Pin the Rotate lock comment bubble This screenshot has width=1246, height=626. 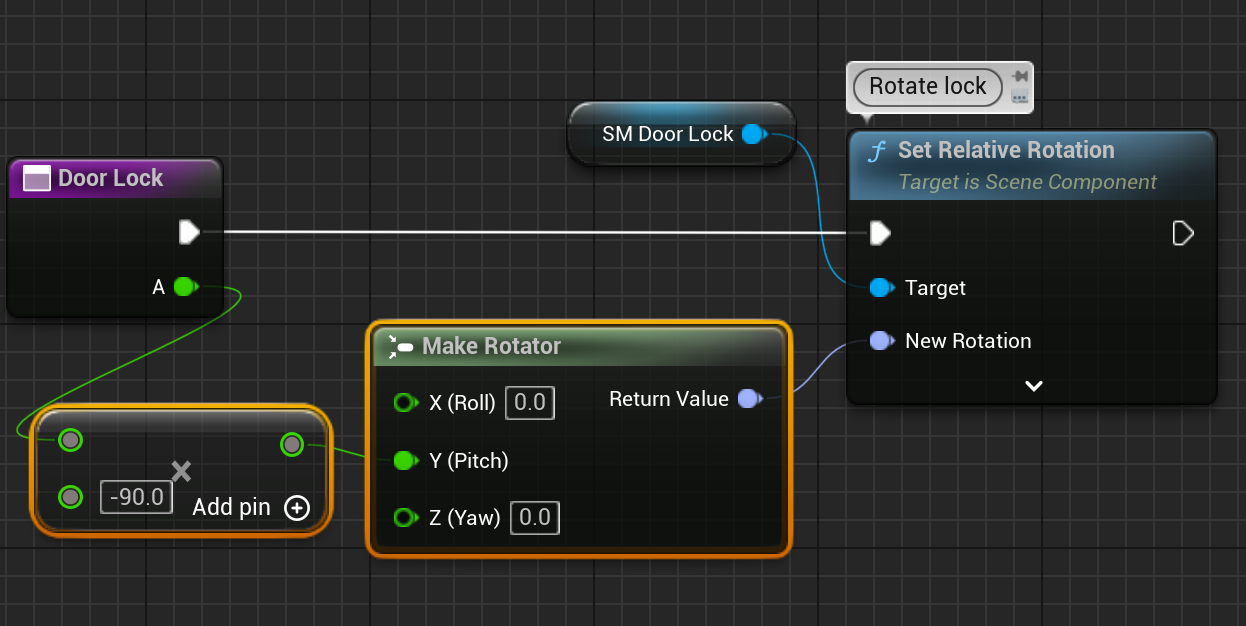pos(1020,77)
